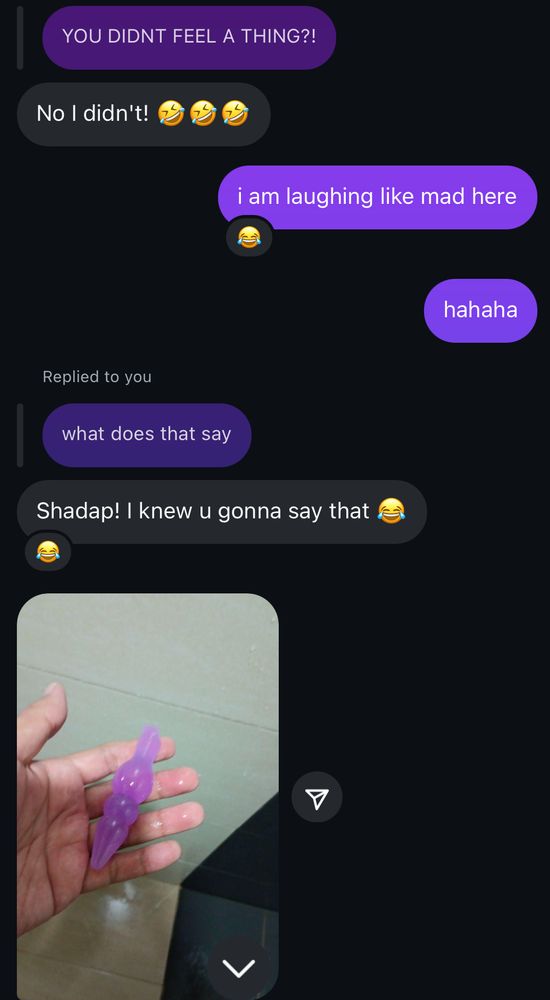Viewport: 550px width, 1000px height.
Task: Select the 'No I didn't!' message bubble
Action: click(x=144, y=114)
